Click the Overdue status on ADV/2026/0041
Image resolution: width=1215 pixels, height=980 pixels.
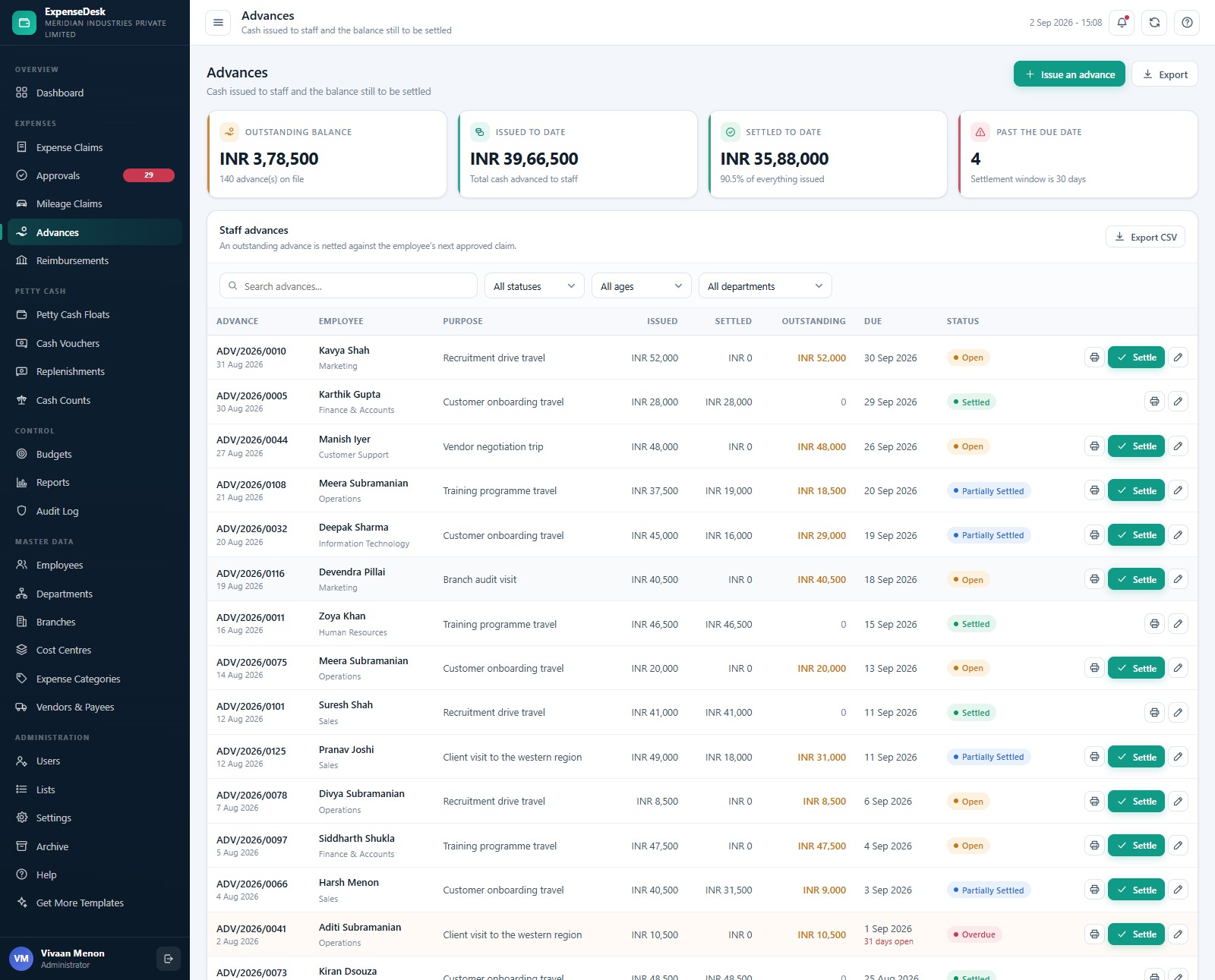tap(974, 934)
